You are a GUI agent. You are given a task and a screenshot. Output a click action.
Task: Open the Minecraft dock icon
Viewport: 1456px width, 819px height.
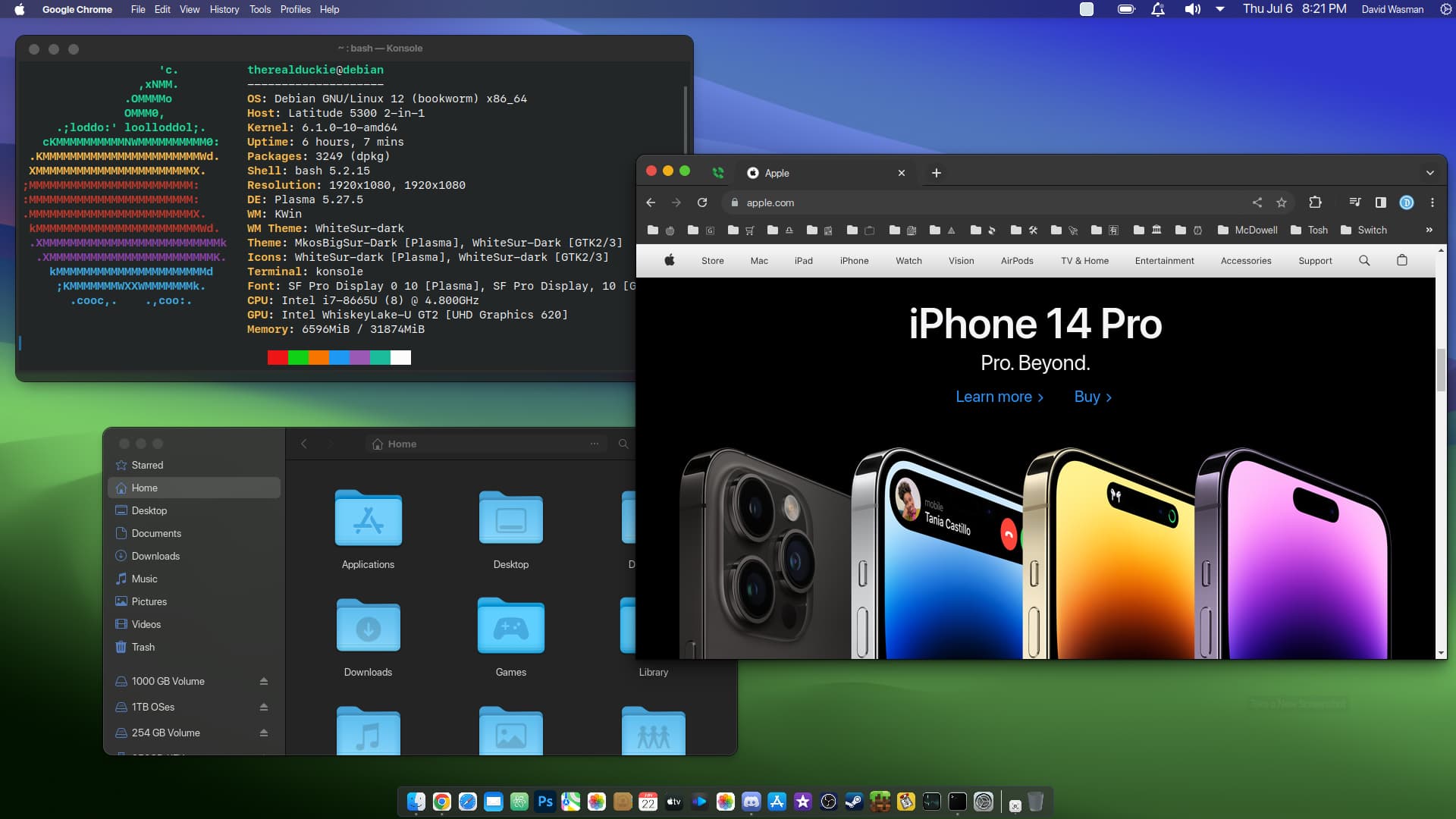[x=880, y=802]
